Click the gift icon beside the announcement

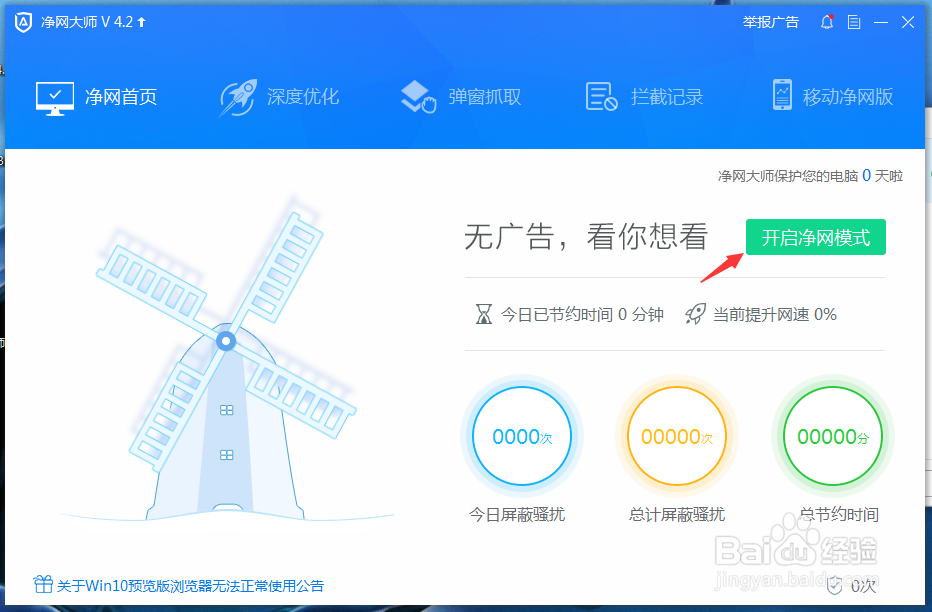43,584
